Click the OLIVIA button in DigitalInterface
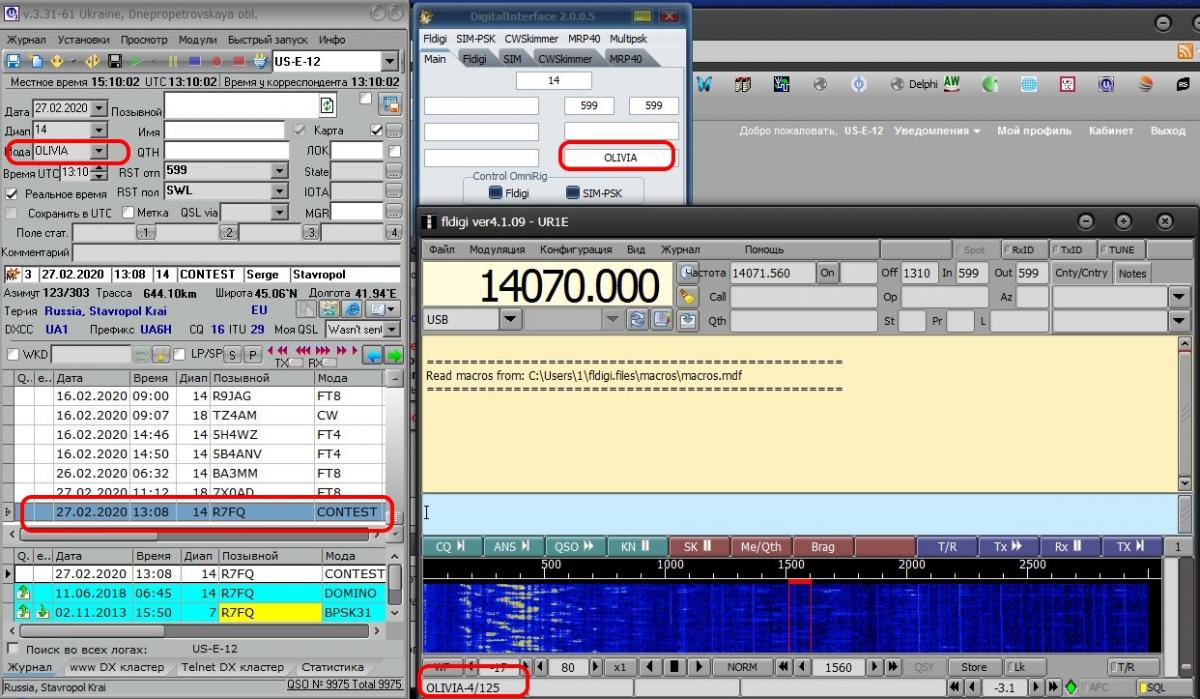This screenshot has height=699, width=1200. click(x=620, y=158)
